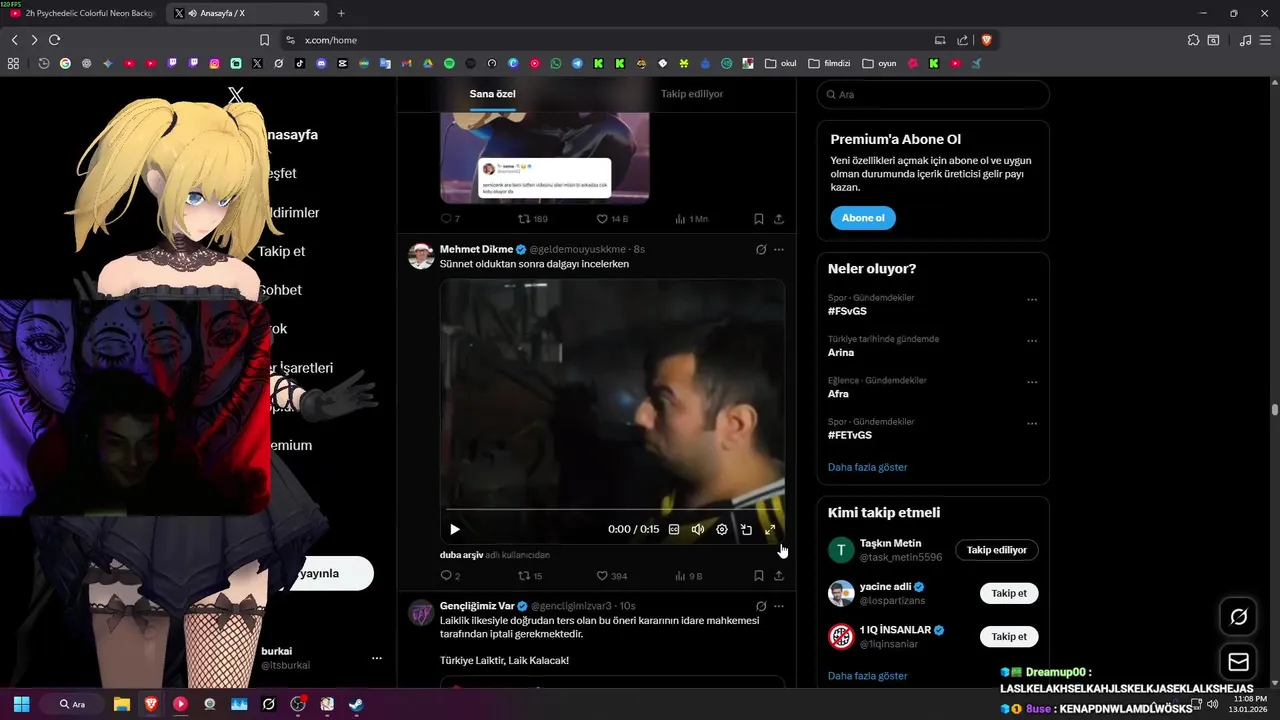This screenshot has width=1280, height=720.
Task: Reload the page
Action: 54,40
